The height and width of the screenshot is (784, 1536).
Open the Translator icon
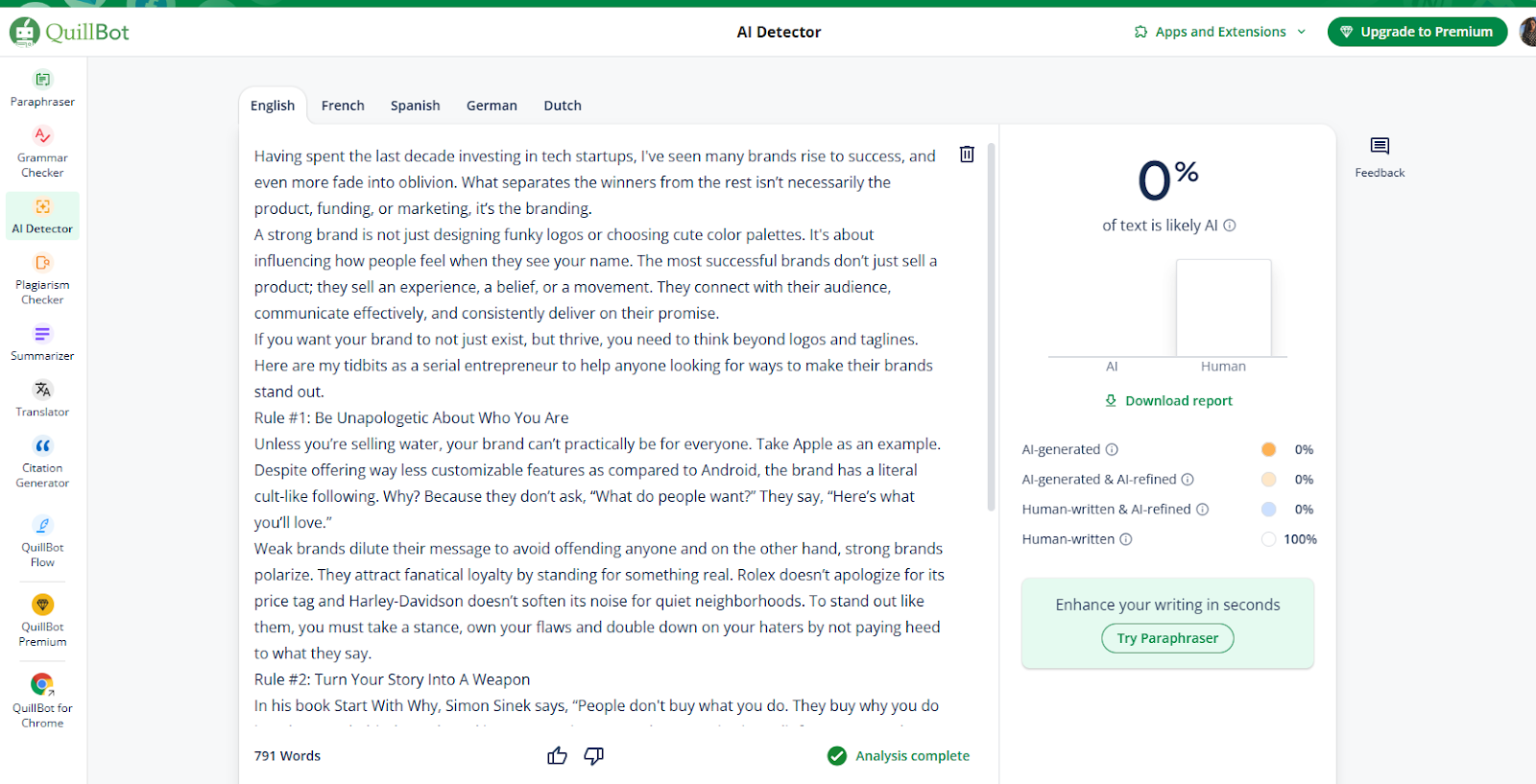42,390
